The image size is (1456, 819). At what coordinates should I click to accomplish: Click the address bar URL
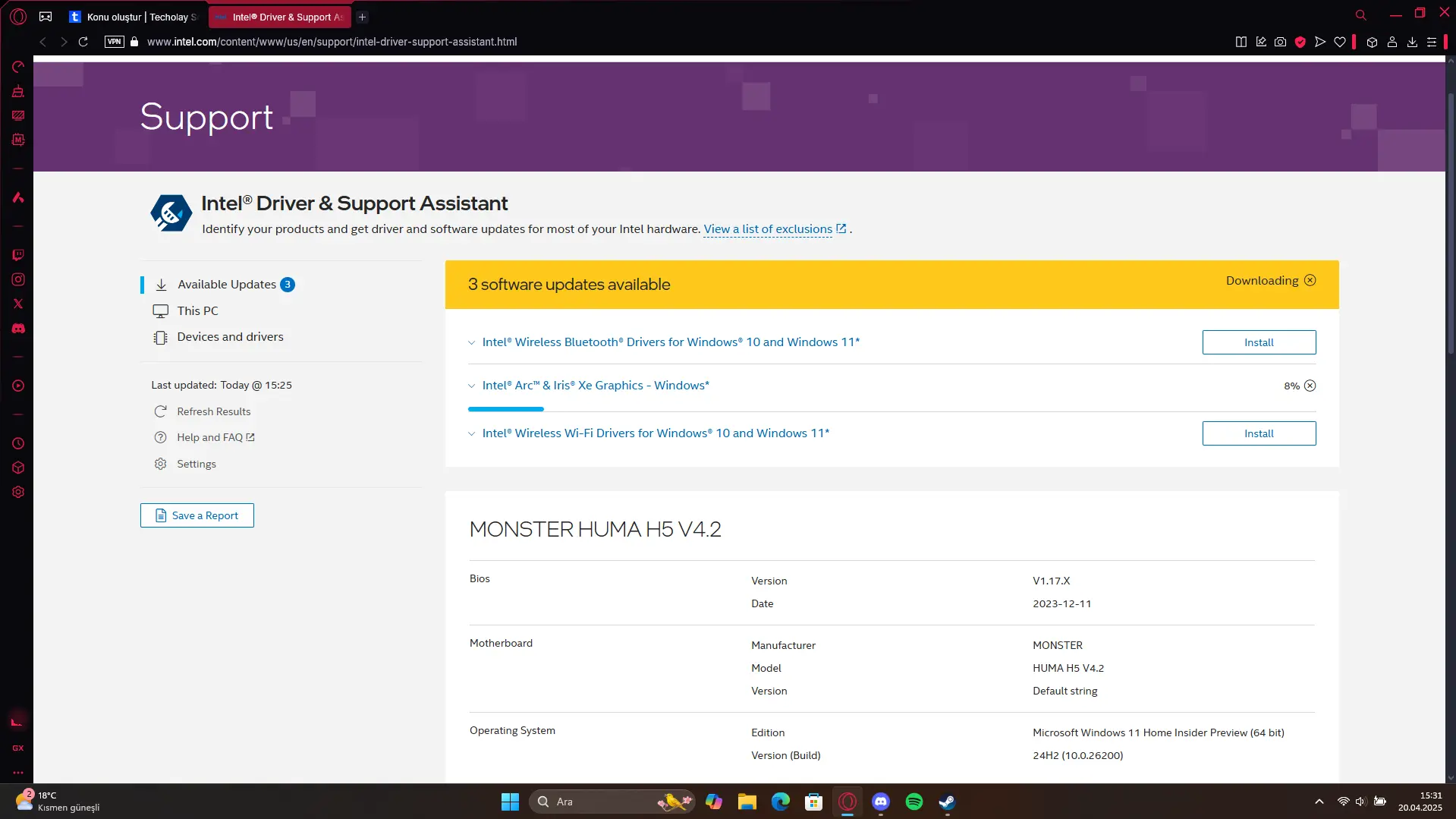[x=332, y=42]
